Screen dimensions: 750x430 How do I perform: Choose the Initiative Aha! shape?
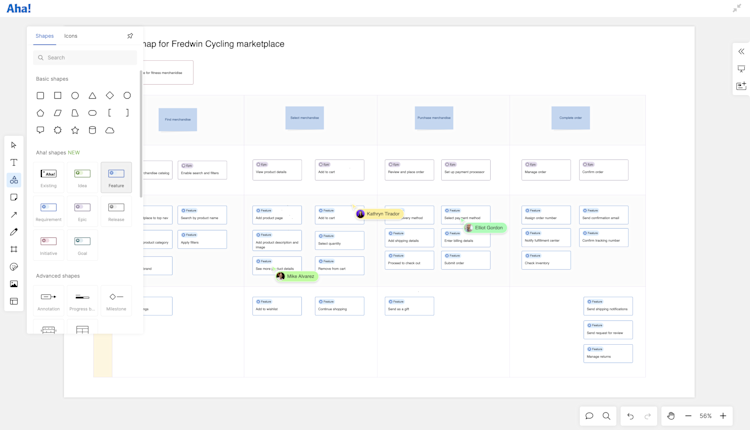(48, 245)
